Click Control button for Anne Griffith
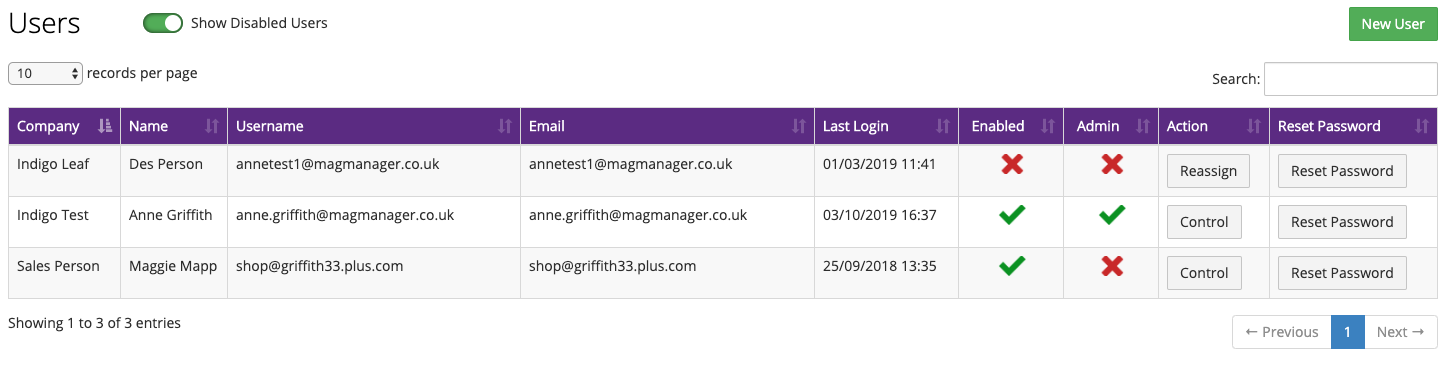The height and width of the screenshot is (377, 1445). [x=1204, y=222]
